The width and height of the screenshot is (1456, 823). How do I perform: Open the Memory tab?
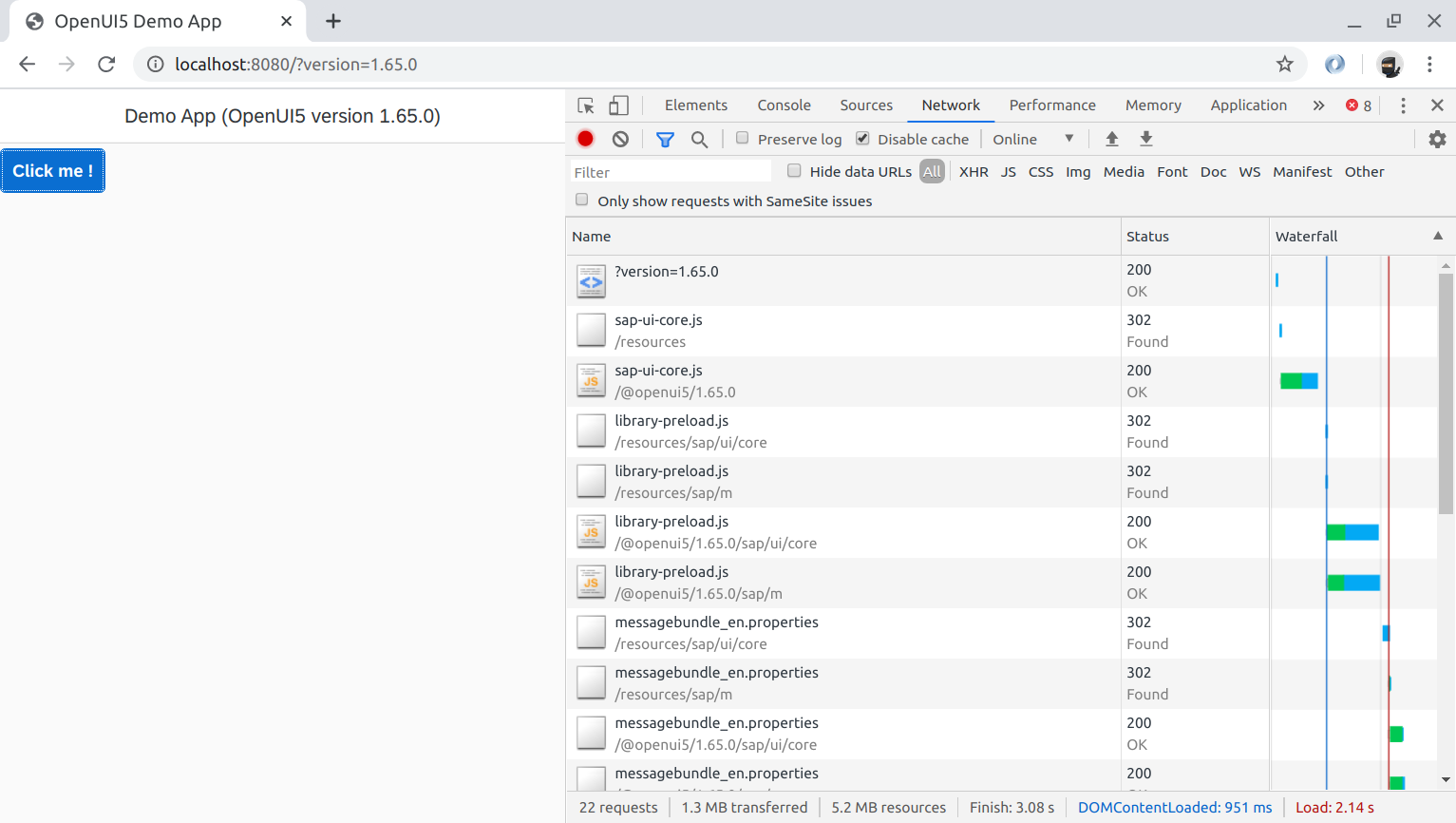coord(1153,105)
